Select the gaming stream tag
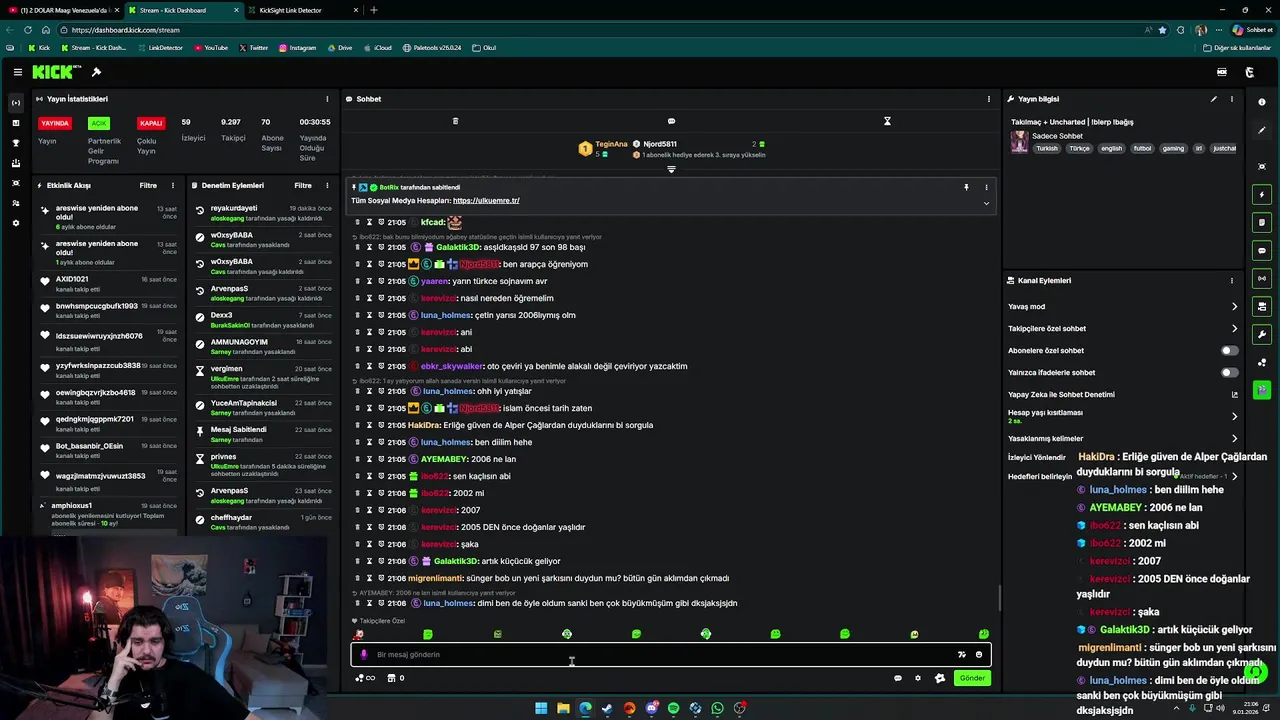 (x=1173, y=148)
